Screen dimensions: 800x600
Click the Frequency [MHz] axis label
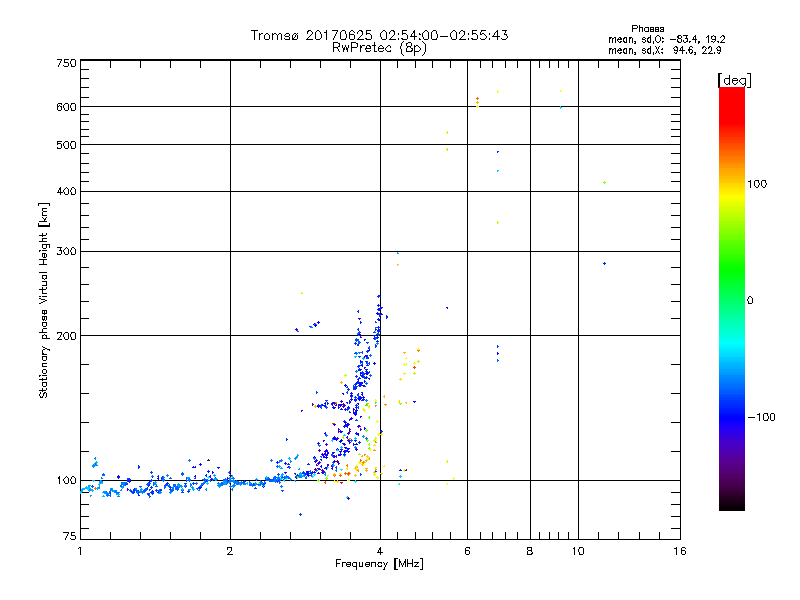[x=379, y=565]
